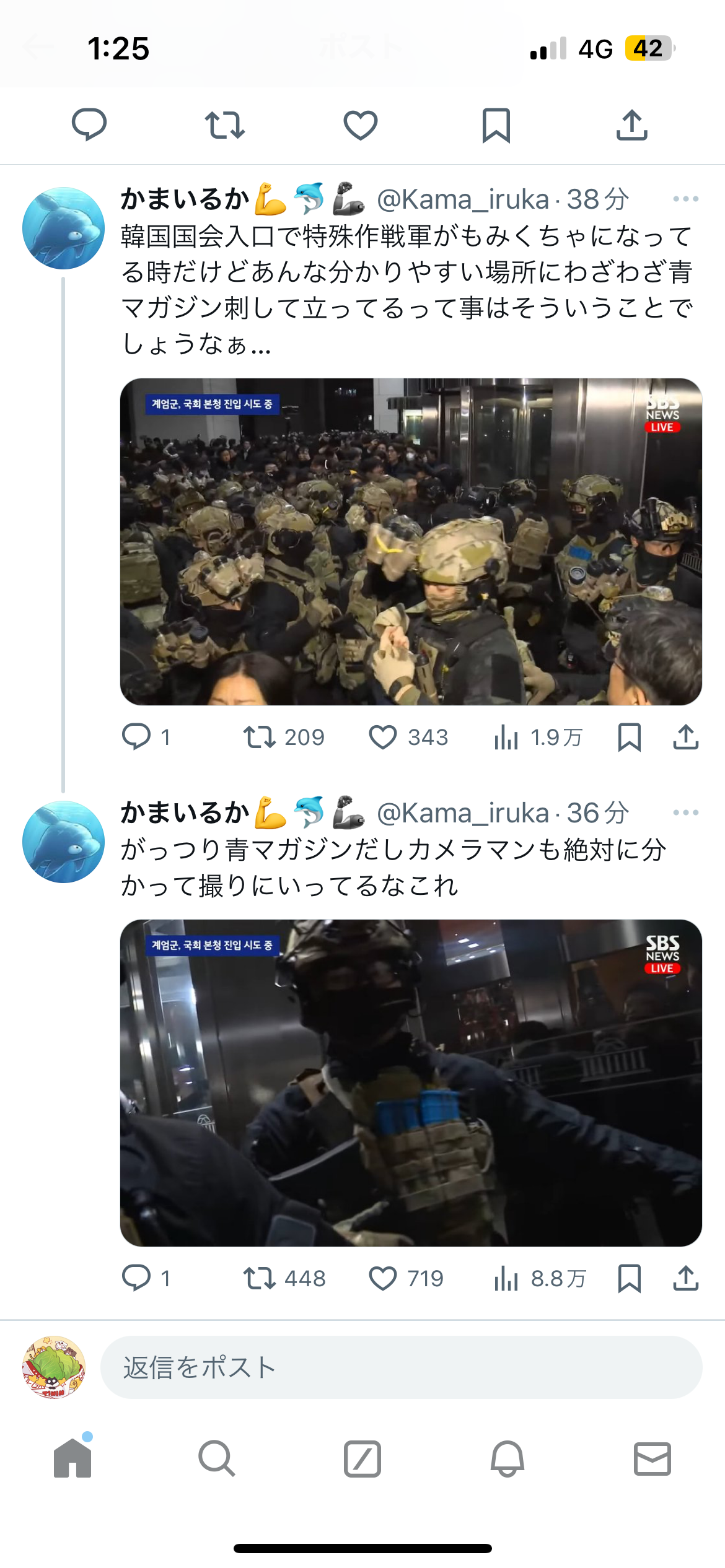This screenshot has height=1568, width=725.
Task: Like the tweet with 343 likes
Action: (x=408, y=738)
